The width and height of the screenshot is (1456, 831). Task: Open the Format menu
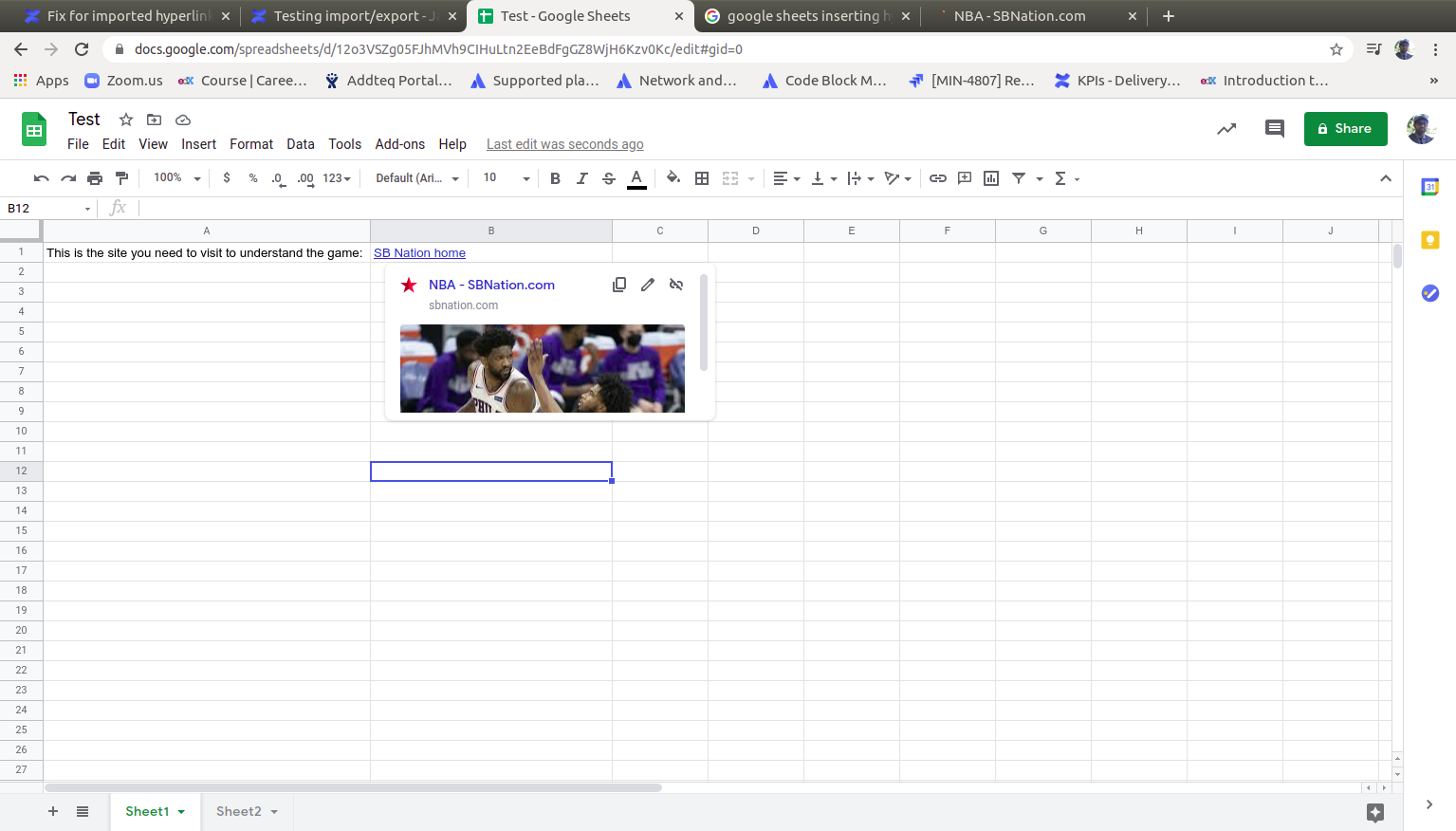pyautogui.click(x=251, y=144)
